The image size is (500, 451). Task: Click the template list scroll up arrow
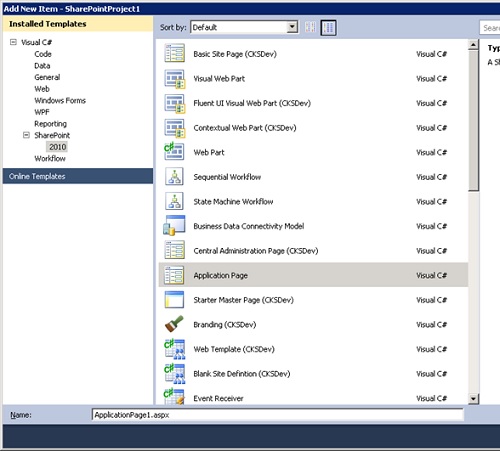[x=473, y=45]
